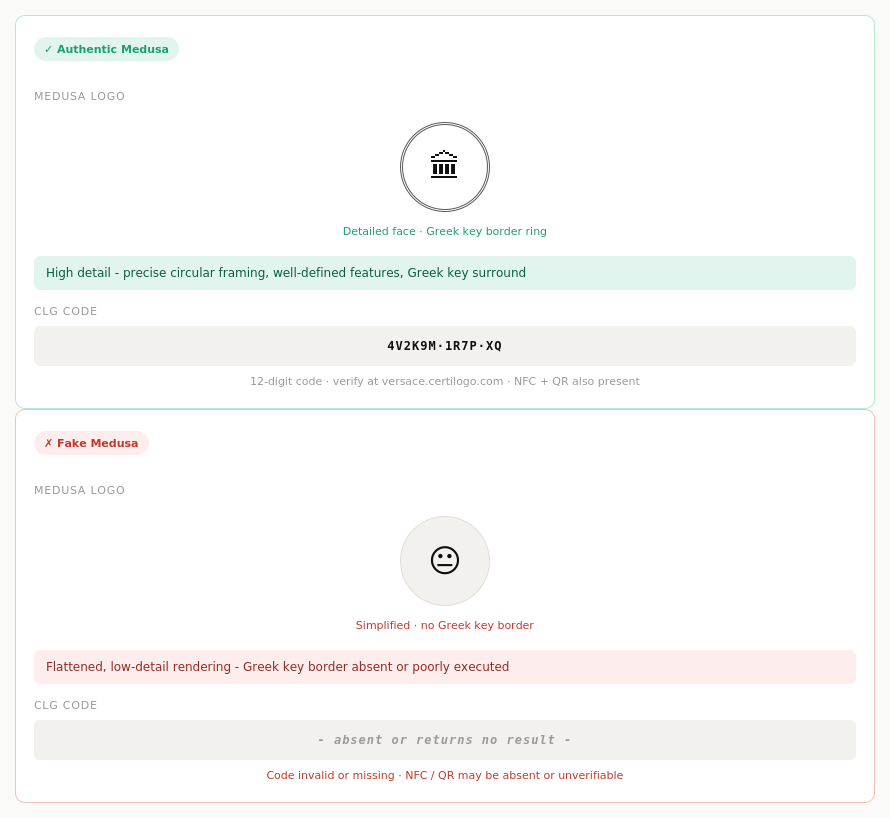
Task: Click MEDUSA LOGO heading in authentic card
Action: (79, 97)
